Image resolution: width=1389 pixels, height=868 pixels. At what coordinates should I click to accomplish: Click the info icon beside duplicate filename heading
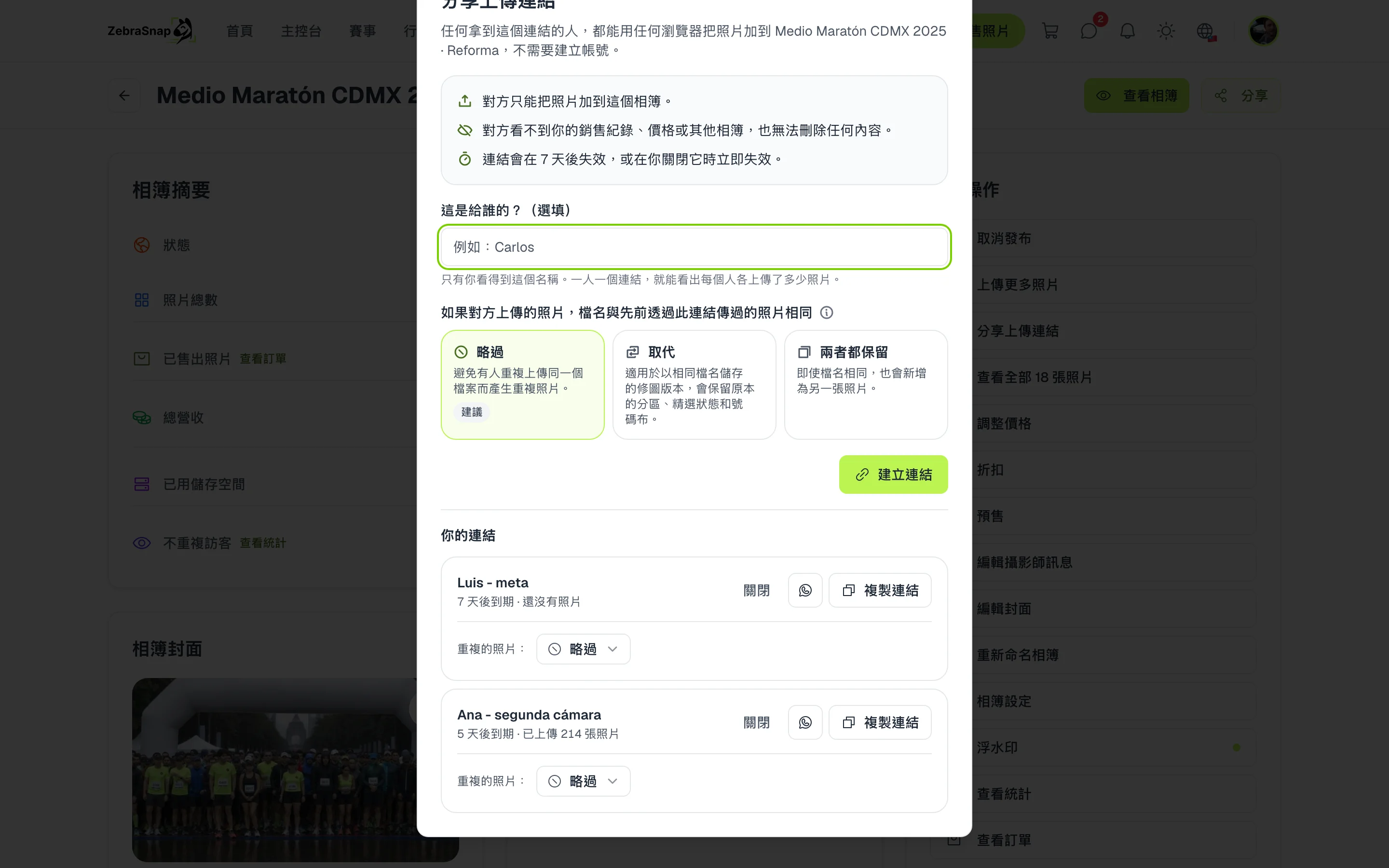click(x=827, y=312)
